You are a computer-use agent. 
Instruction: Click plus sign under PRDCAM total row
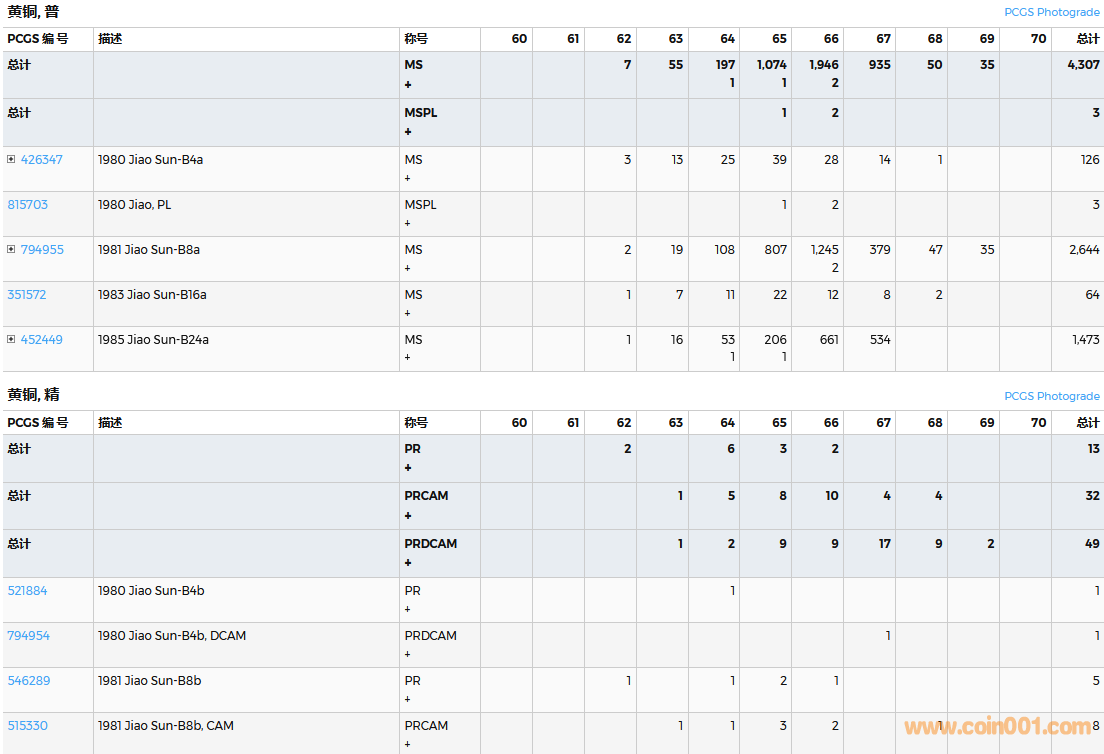tap(408, 563)
